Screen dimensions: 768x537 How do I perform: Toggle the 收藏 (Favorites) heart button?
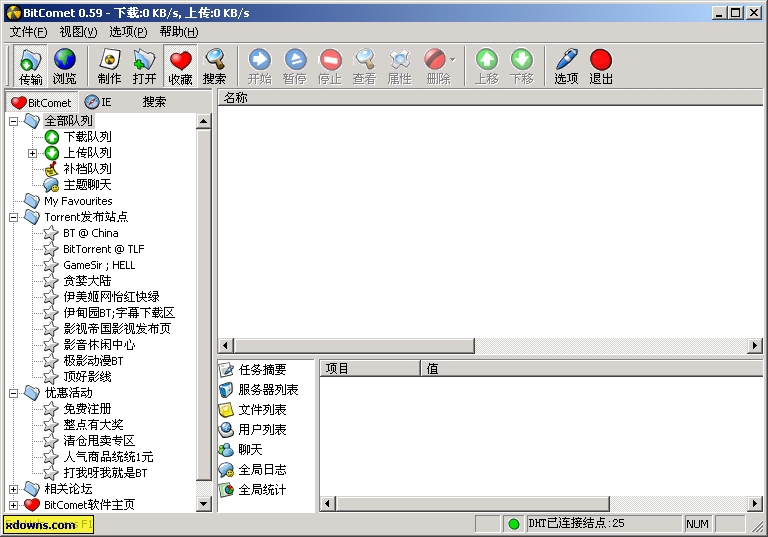(x=180, y=66)
